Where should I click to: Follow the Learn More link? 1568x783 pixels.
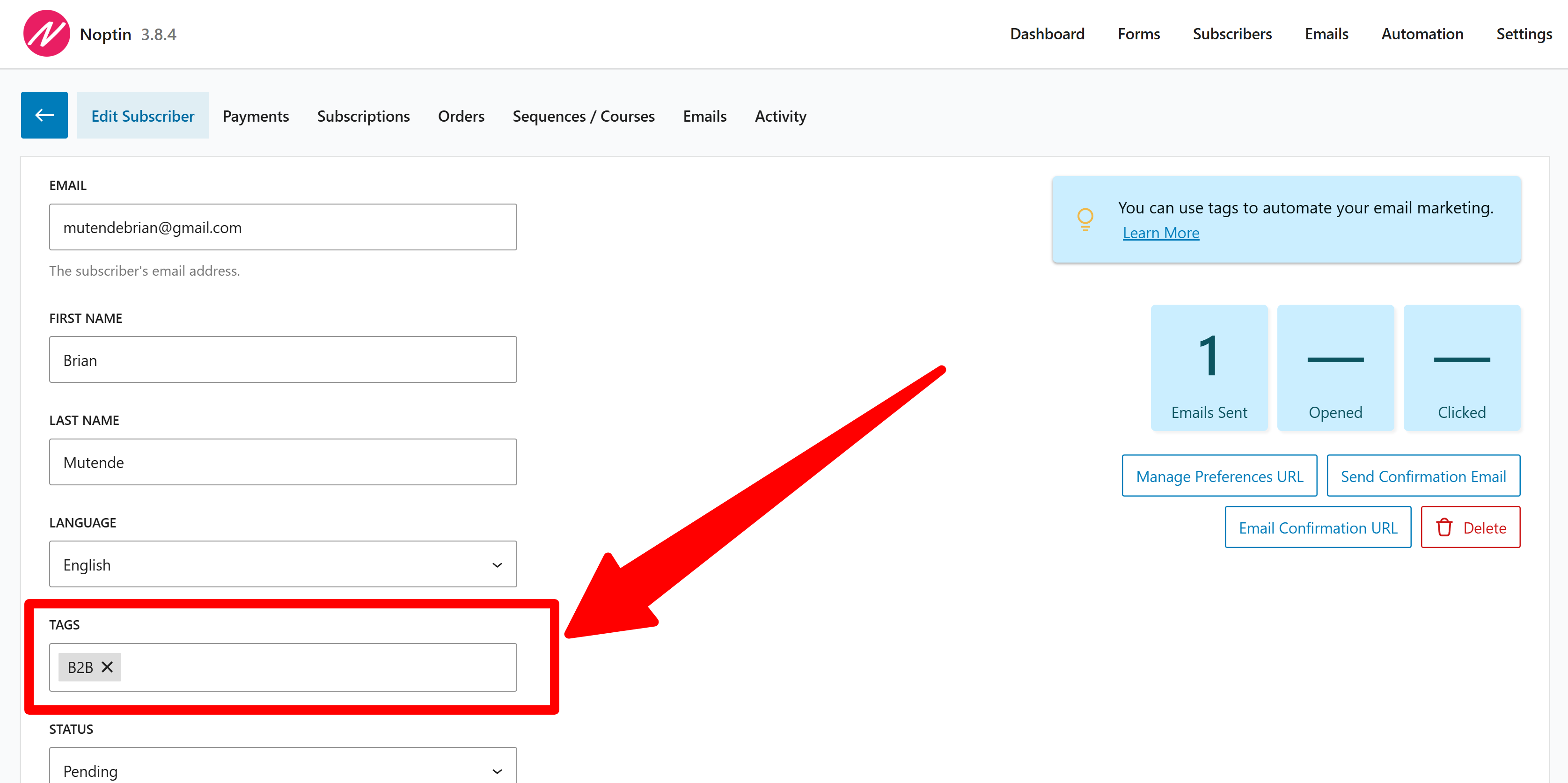point(1161,233)
